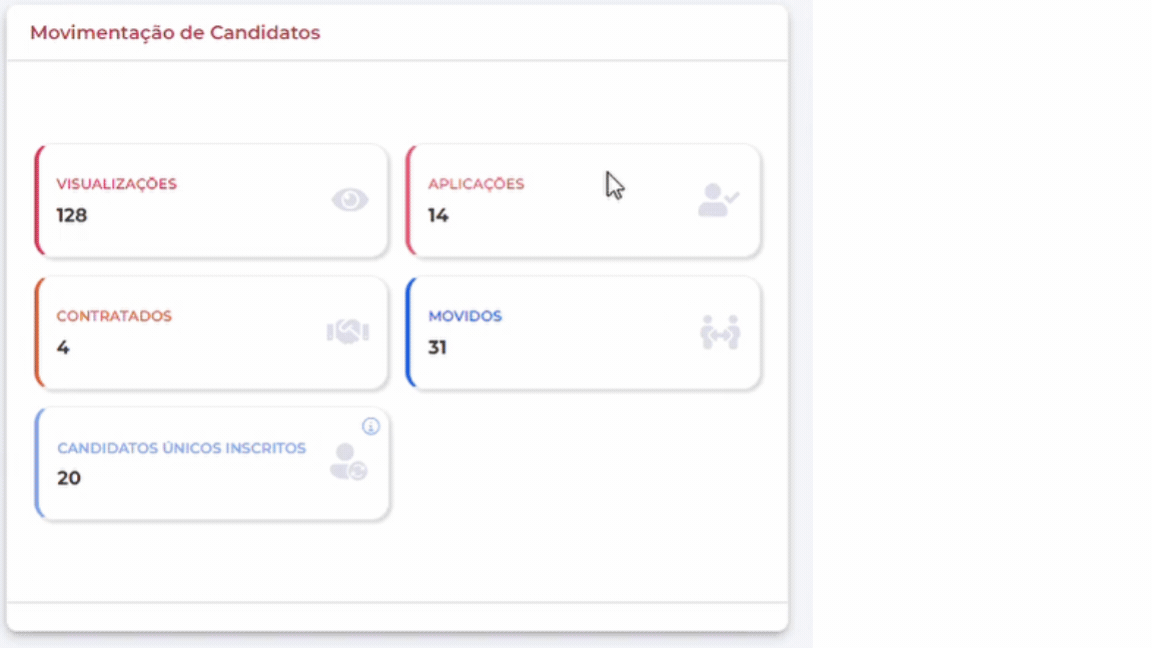The image size is (1152, 648).
Task: Click the value 31 under Movidos
Action: [x=439, y=347]
